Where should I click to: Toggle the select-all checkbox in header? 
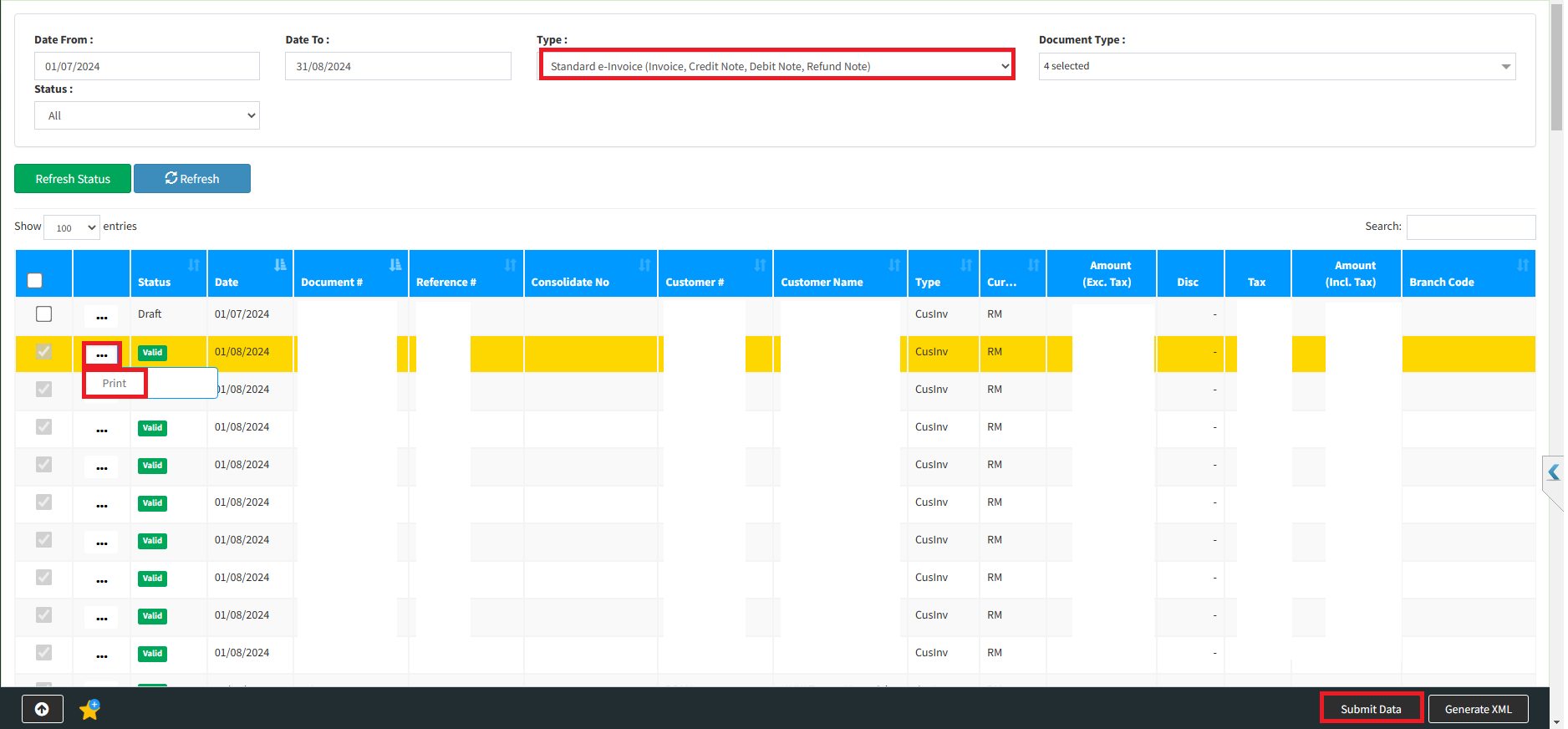(35, 280)
